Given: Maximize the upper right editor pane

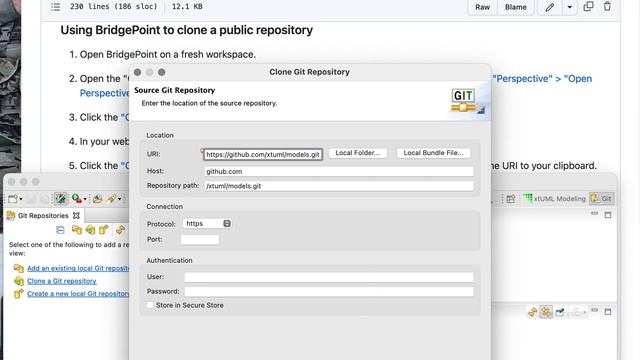Looking at the screenshot, I should pyautogui.click(x=608, y=215).
